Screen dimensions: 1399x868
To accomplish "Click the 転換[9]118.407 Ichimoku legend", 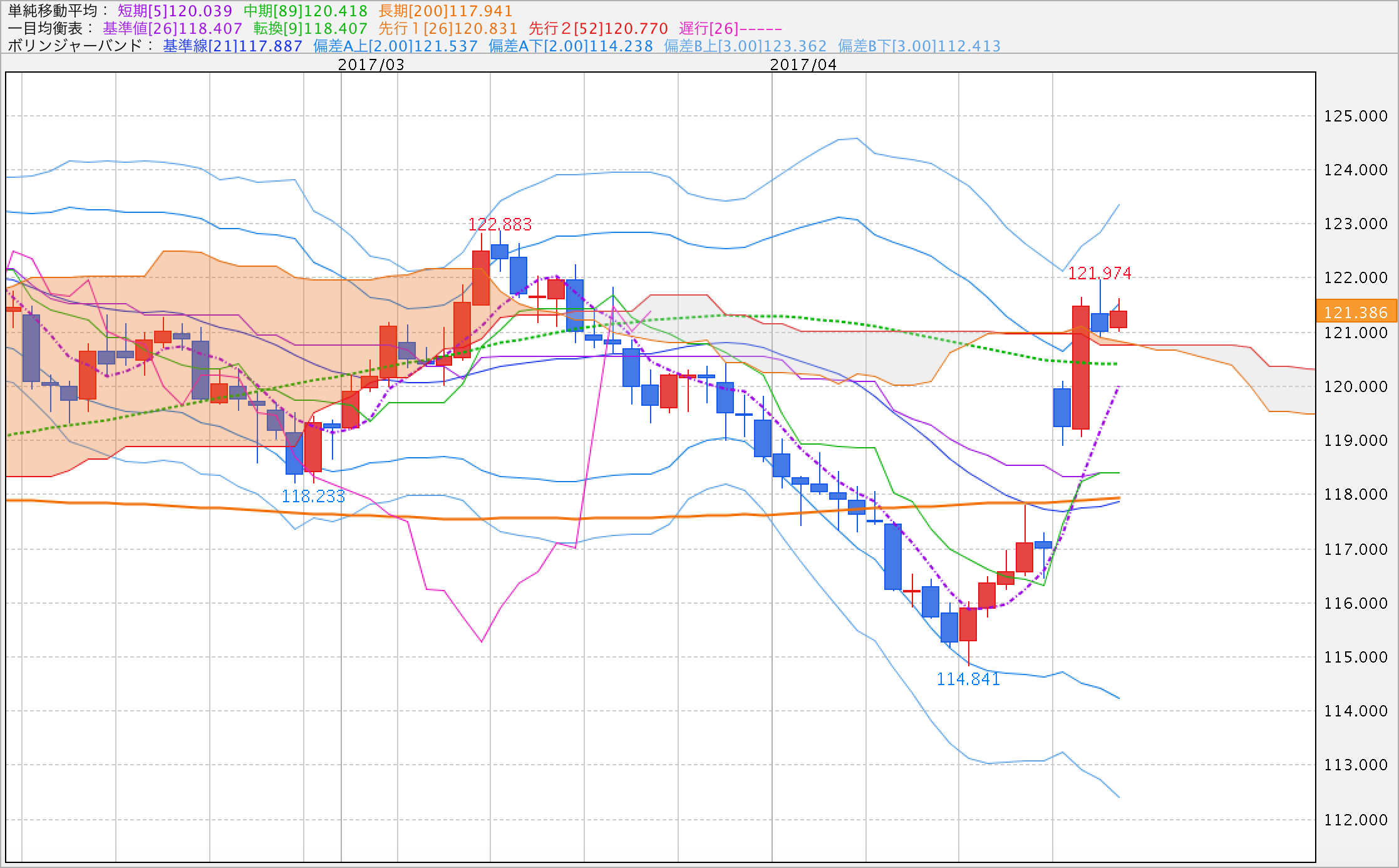I will click(310, 28).
